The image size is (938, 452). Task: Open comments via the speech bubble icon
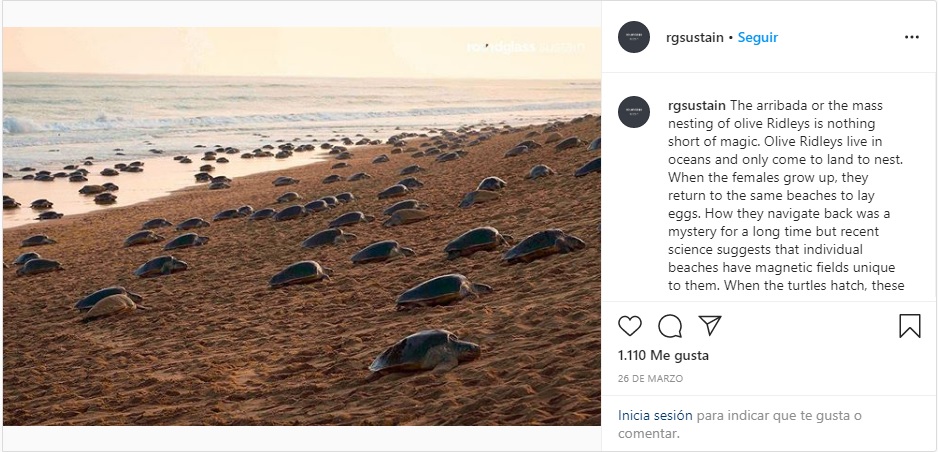point(670,326)
